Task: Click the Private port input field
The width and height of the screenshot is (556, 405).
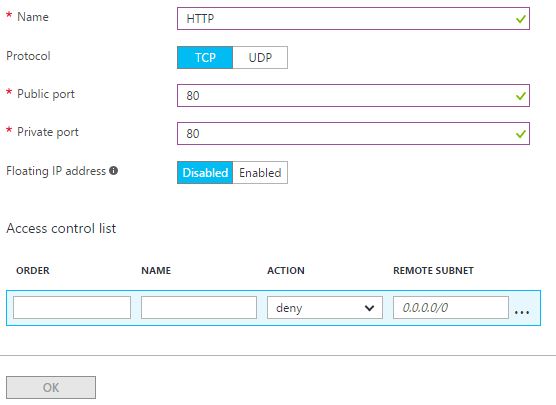Action: tap(353, 134)
